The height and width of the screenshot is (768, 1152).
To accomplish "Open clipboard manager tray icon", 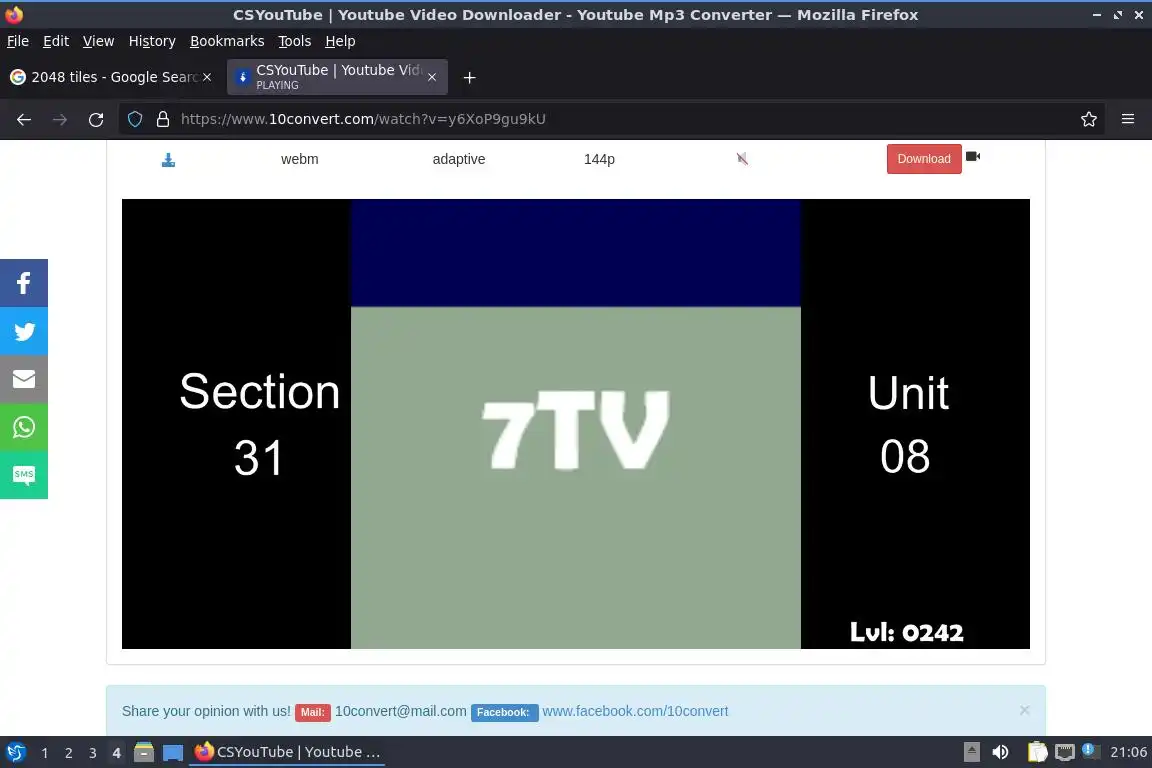I will [x=1037, y=752].
